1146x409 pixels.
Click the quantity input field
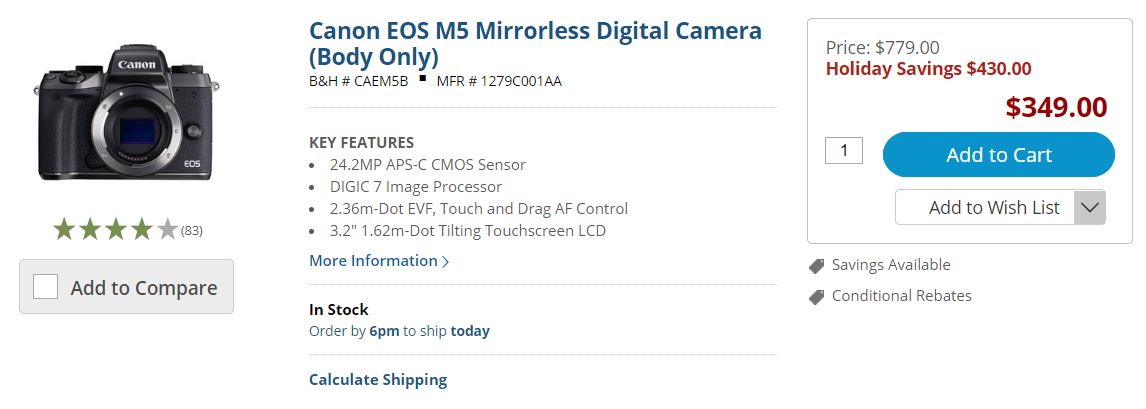(843, 151)
